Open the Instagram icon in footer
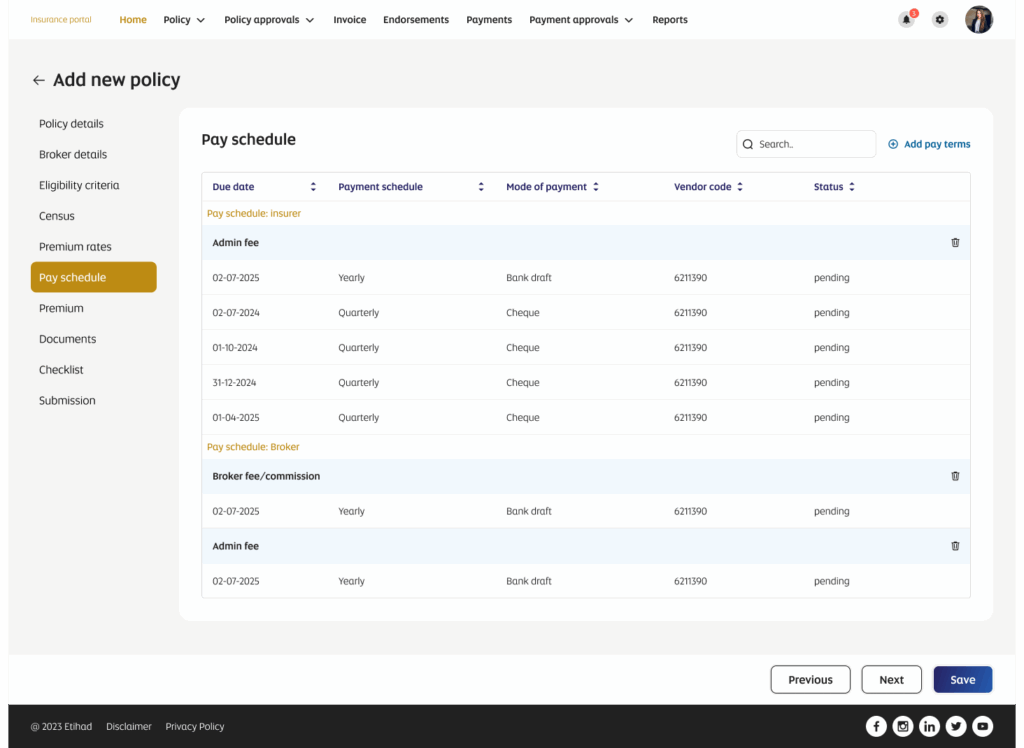This screenshot has height=748, width=1024. [903, 727]
